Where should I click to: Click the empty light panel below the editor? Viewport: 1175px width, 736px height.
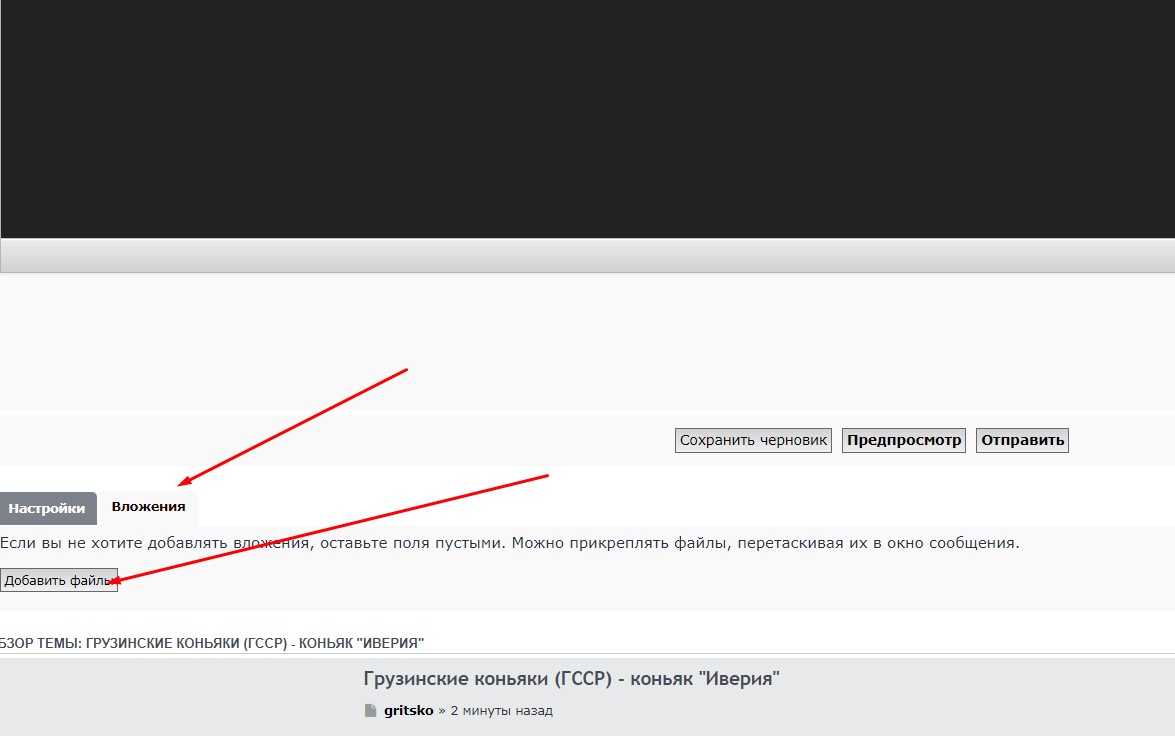pyautogui.click(x=587, y=340)
